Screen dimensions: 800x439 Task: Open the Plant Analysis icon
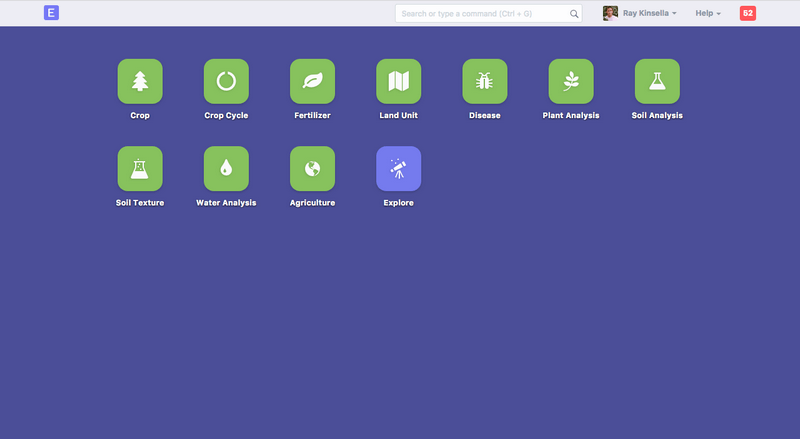pyautogui.click(x=570, y=81)
